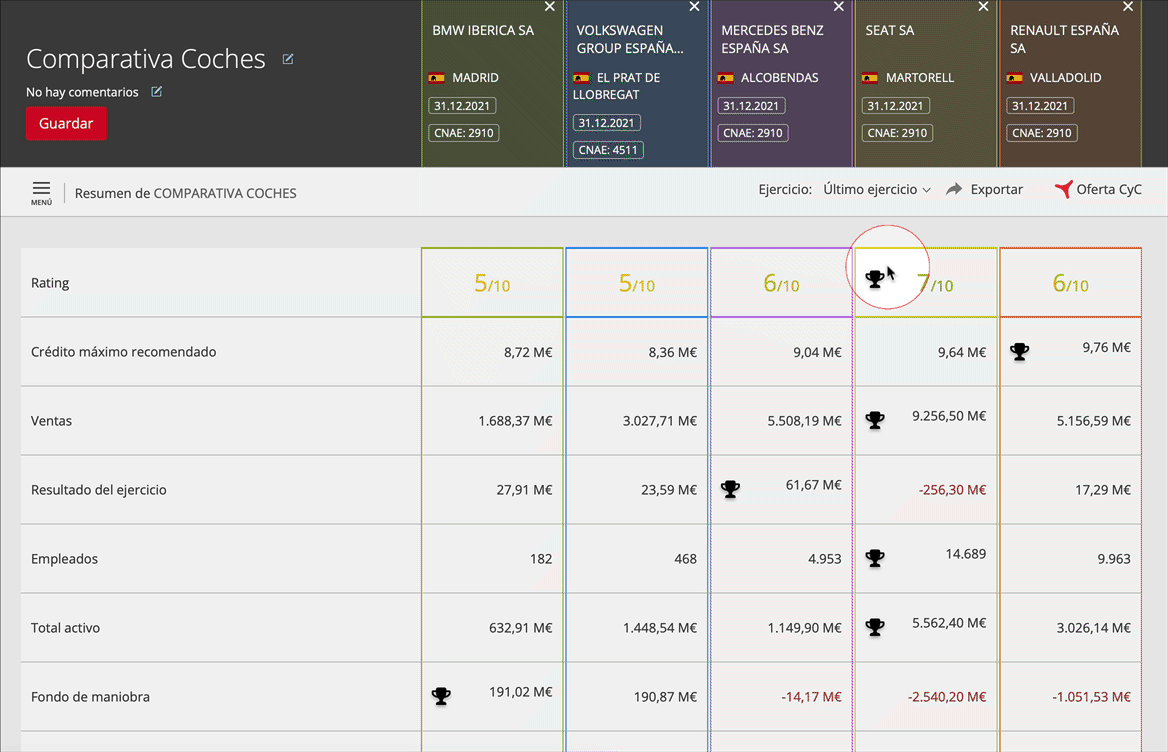Remove VOLKSWAGEN GROUP ESPAÑA column
This screenshot has width=1168, height=752.
click(x=694, y=7)
